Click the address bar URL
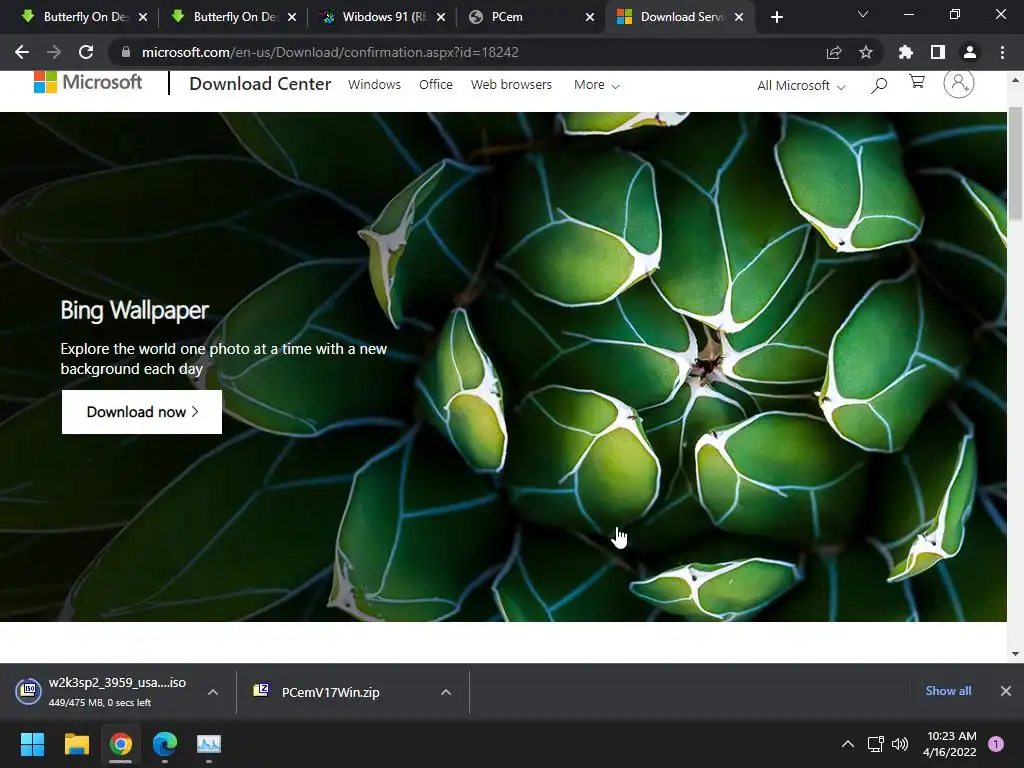This screenshot has height=768, width=1024. 330,52
